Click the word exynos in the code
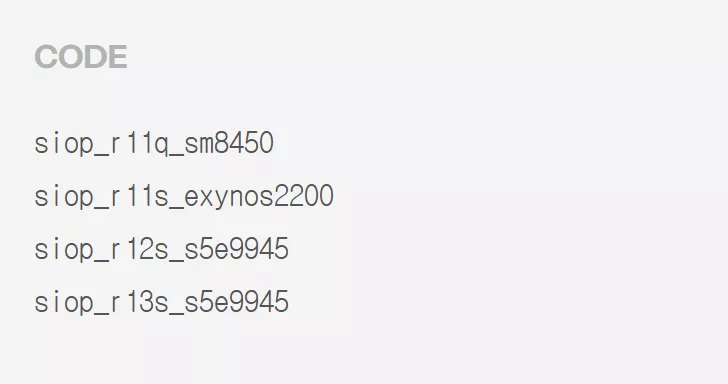728x384 pixels. [x=229, y=197]
